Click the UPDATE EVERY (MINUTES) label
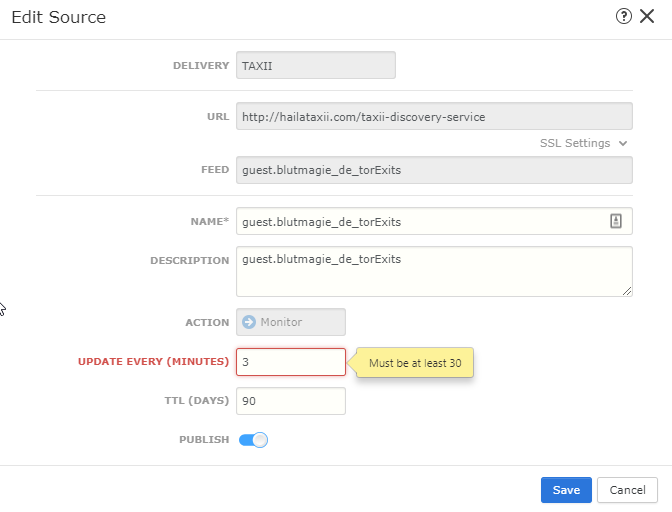Image resolution: width=672 pixels, height=512 pixels. click(153, 362)
